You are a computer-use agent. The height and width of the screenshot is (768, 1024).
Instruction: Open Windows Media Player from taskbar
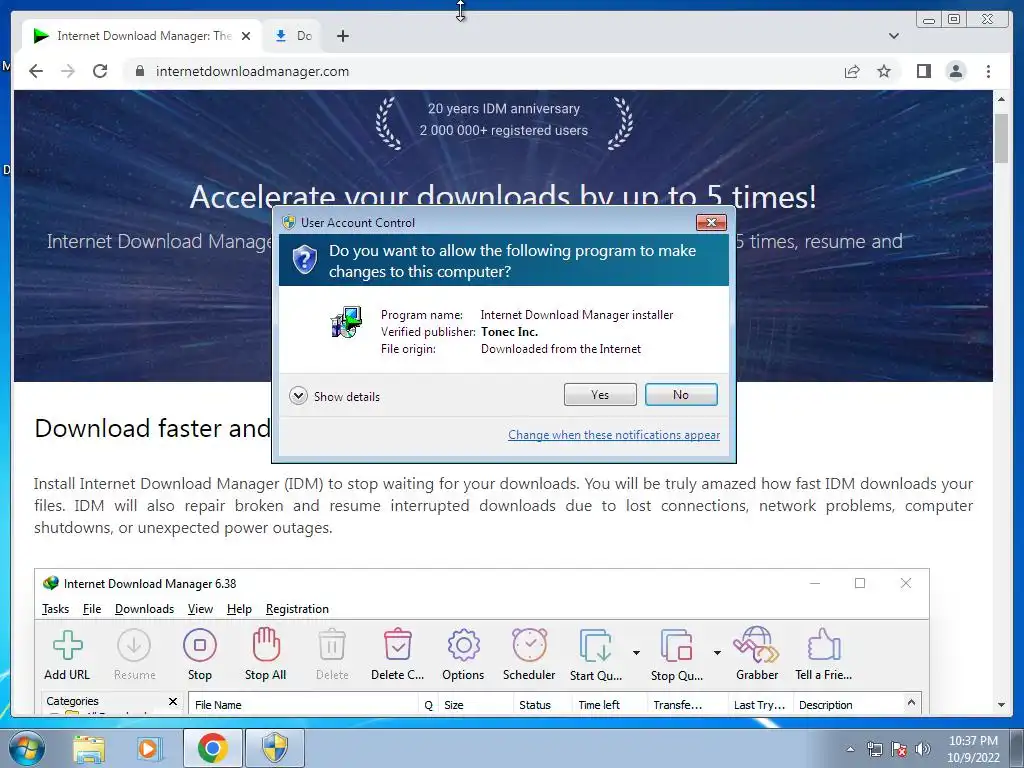tap(148, 748)
